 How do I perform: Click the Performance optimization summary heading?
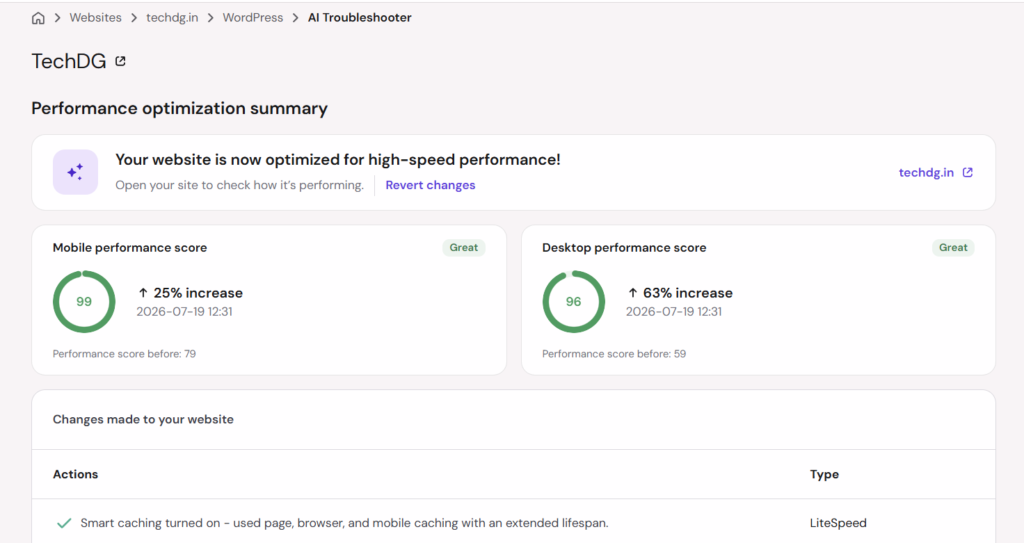pyautogui.click(x=180, y=108)
